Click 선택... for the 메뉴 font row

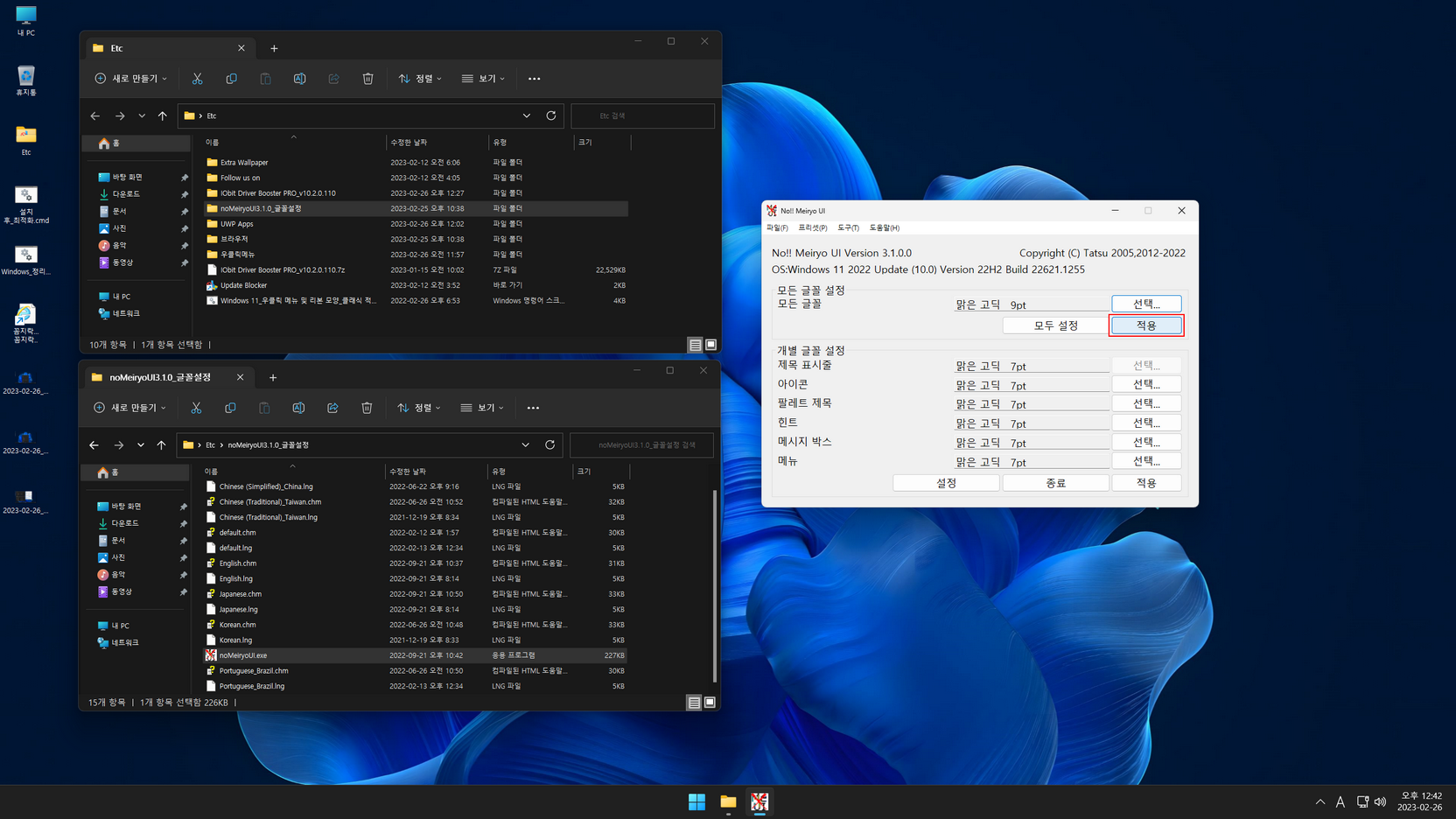pyautogui.click(x=1146, y=461)
